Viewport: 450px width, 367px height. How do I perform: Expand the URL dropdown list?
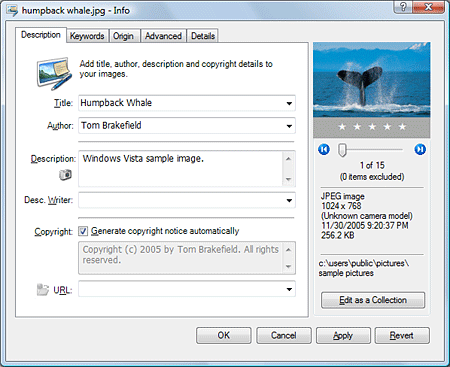point(289,289)
